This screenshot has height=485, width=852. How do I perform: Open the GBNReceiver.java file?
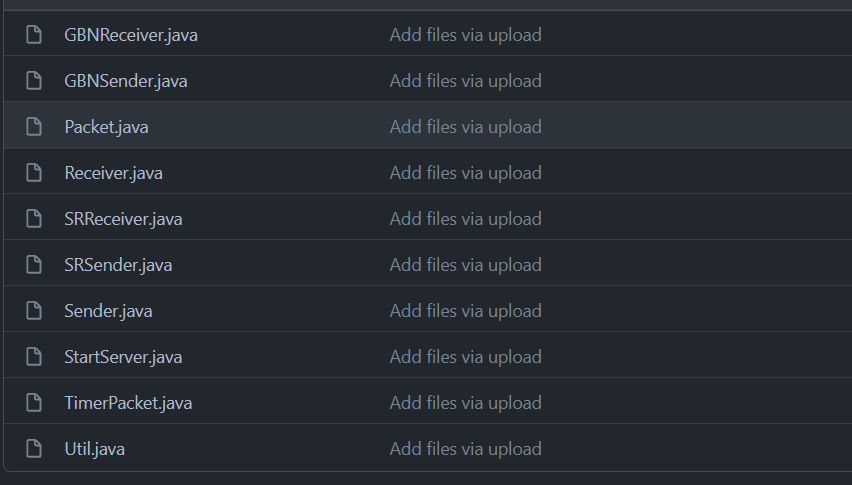pyautogui.click(x=131, y=35)
